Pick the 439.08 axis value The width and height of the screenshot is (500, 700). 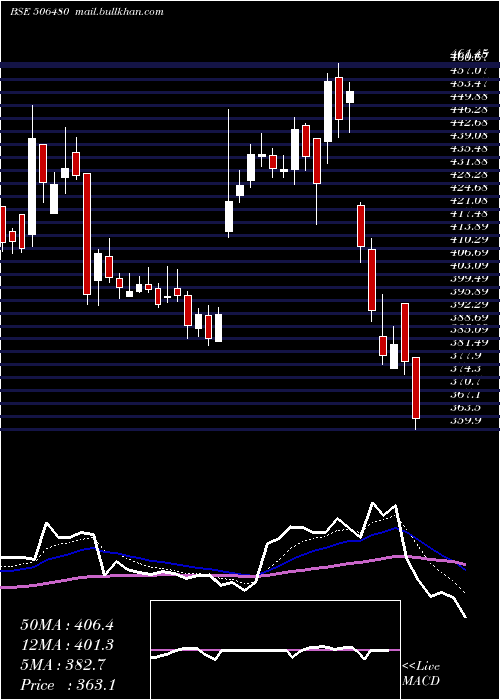pos(468,135)
